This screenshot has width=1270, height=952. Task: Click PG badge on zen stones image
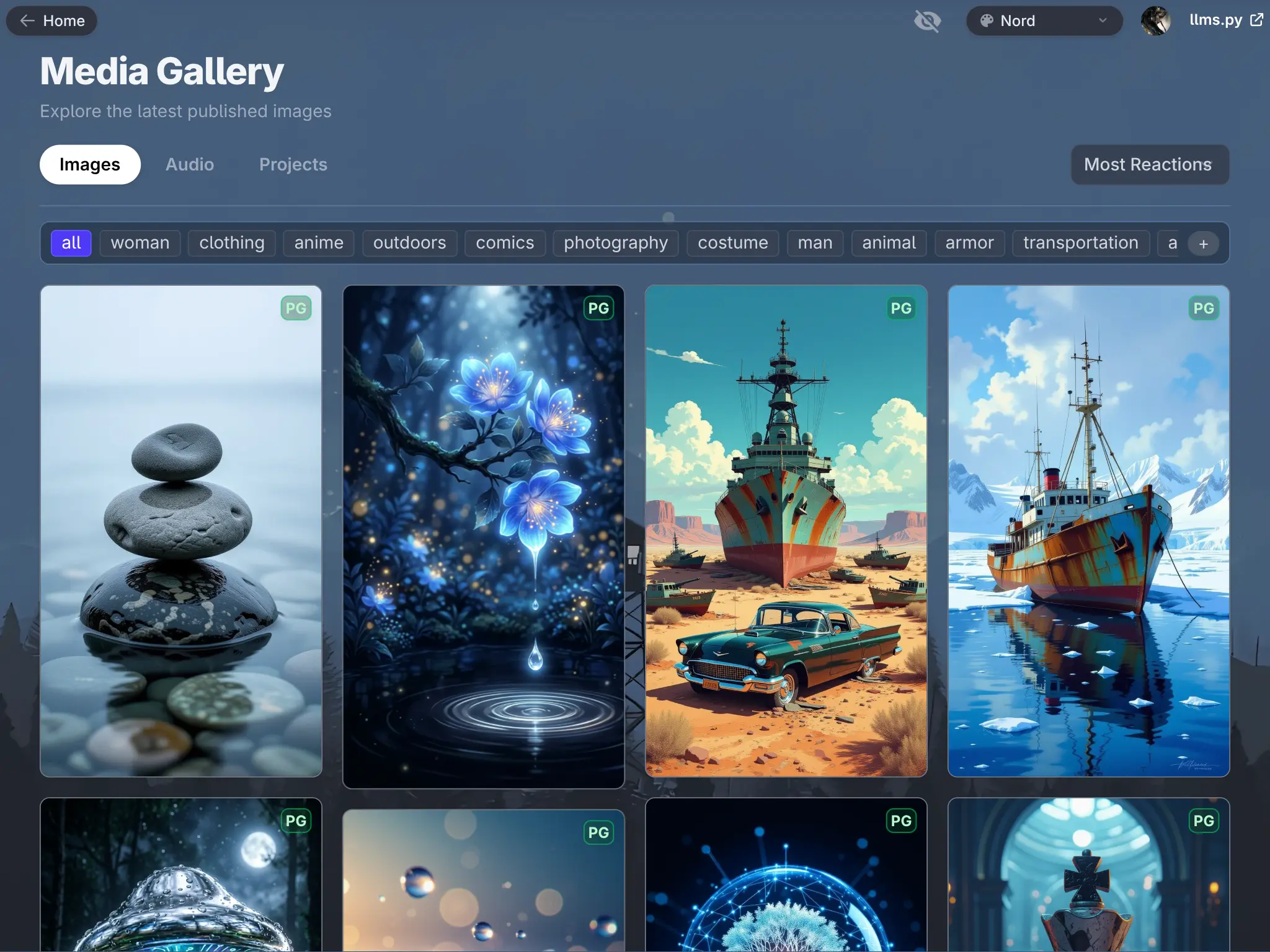point(296,308)
